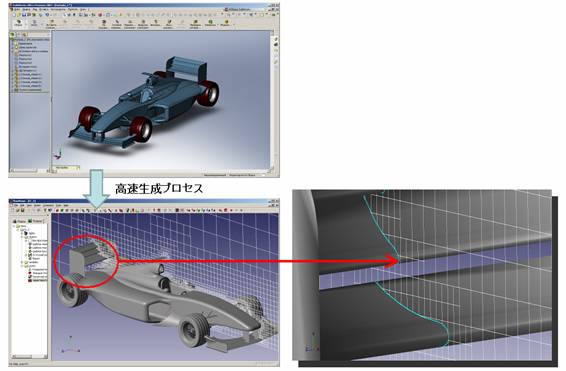Click the horizontal scrollbar under the lower project tree
Viewport: 566px width, 371px height.
coord(29,357)
